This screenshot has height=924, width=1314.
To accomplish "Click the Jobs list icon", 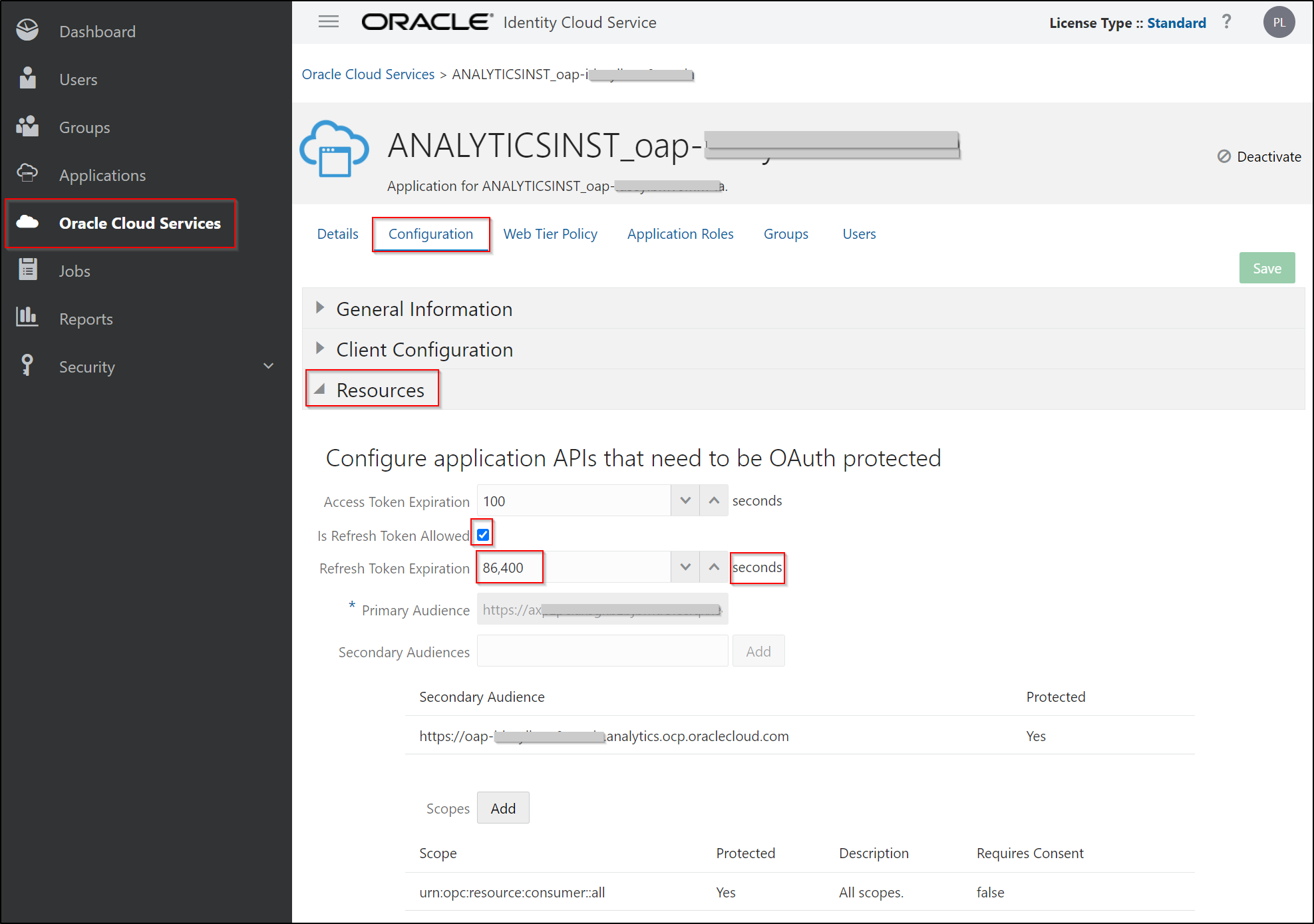I will point(27,269).
